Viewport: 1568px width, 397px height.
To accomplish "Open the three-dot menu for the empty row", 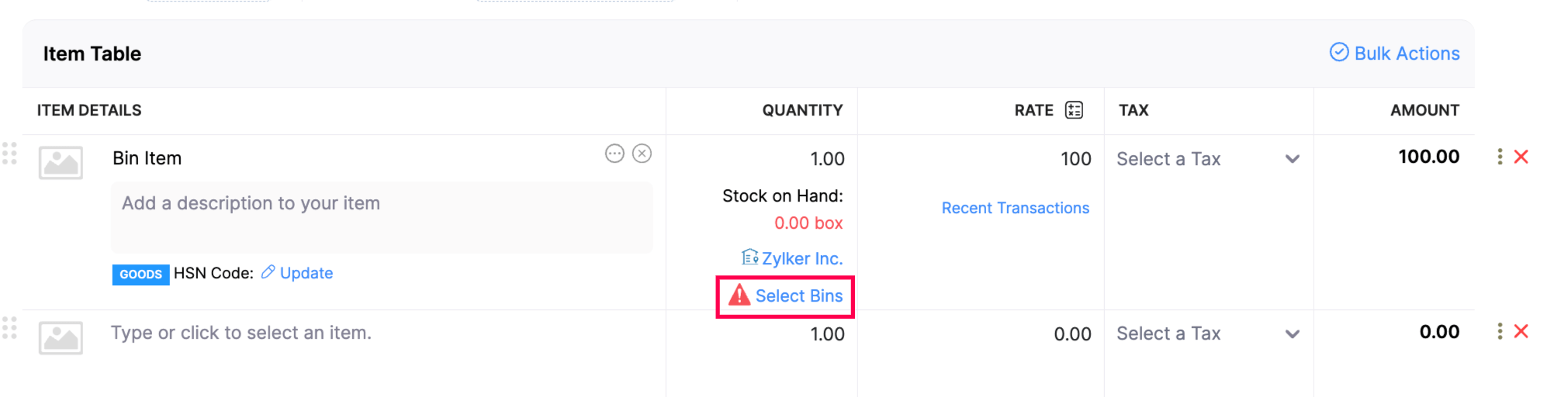I will click(x=1499, y=332).
